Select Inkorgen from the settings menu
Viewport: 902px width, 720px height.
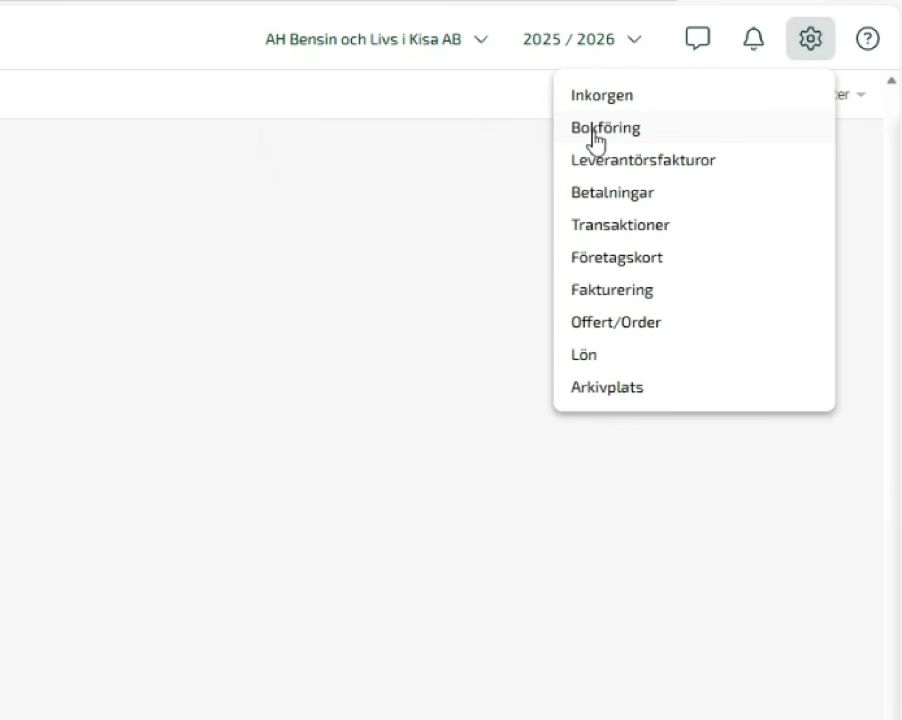pyautogui.click(x=602, y=95)
